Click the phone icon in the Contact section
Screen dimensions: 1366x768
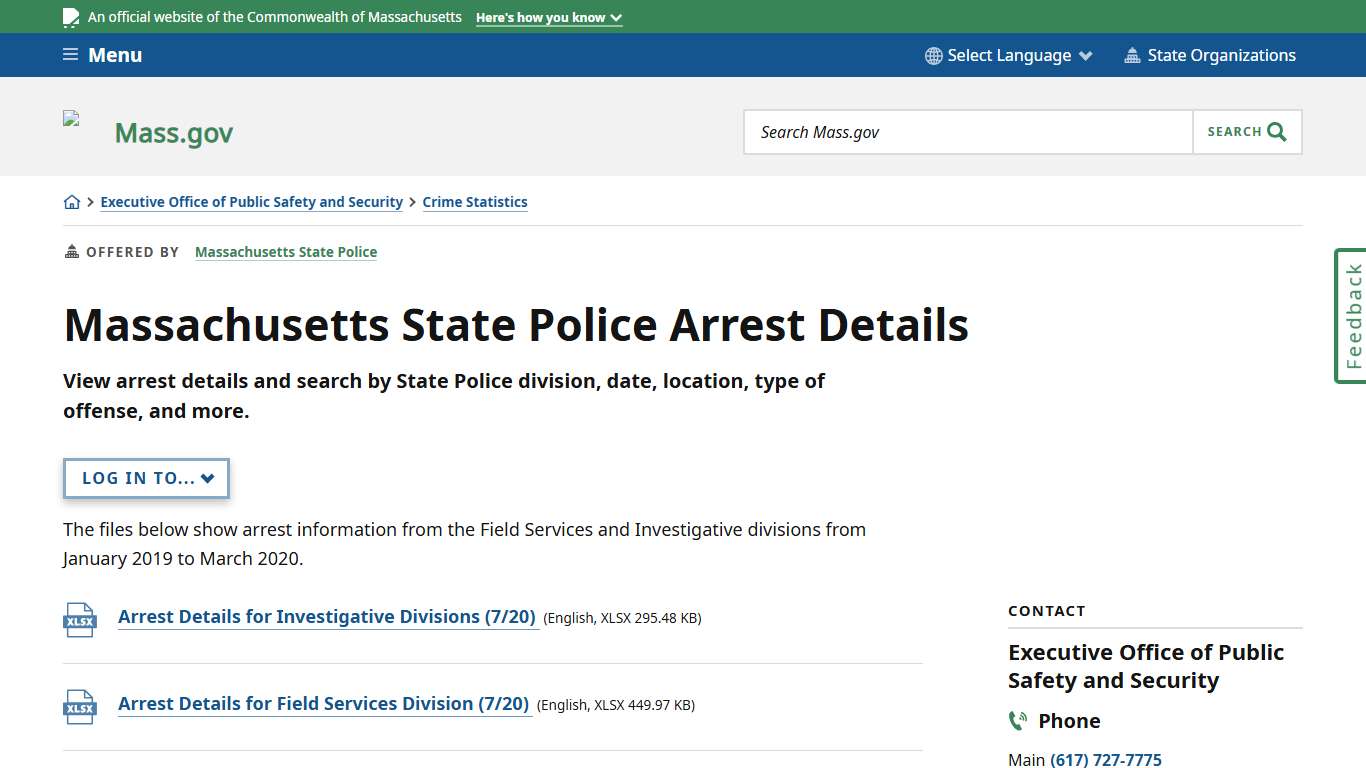[1019, 720]
